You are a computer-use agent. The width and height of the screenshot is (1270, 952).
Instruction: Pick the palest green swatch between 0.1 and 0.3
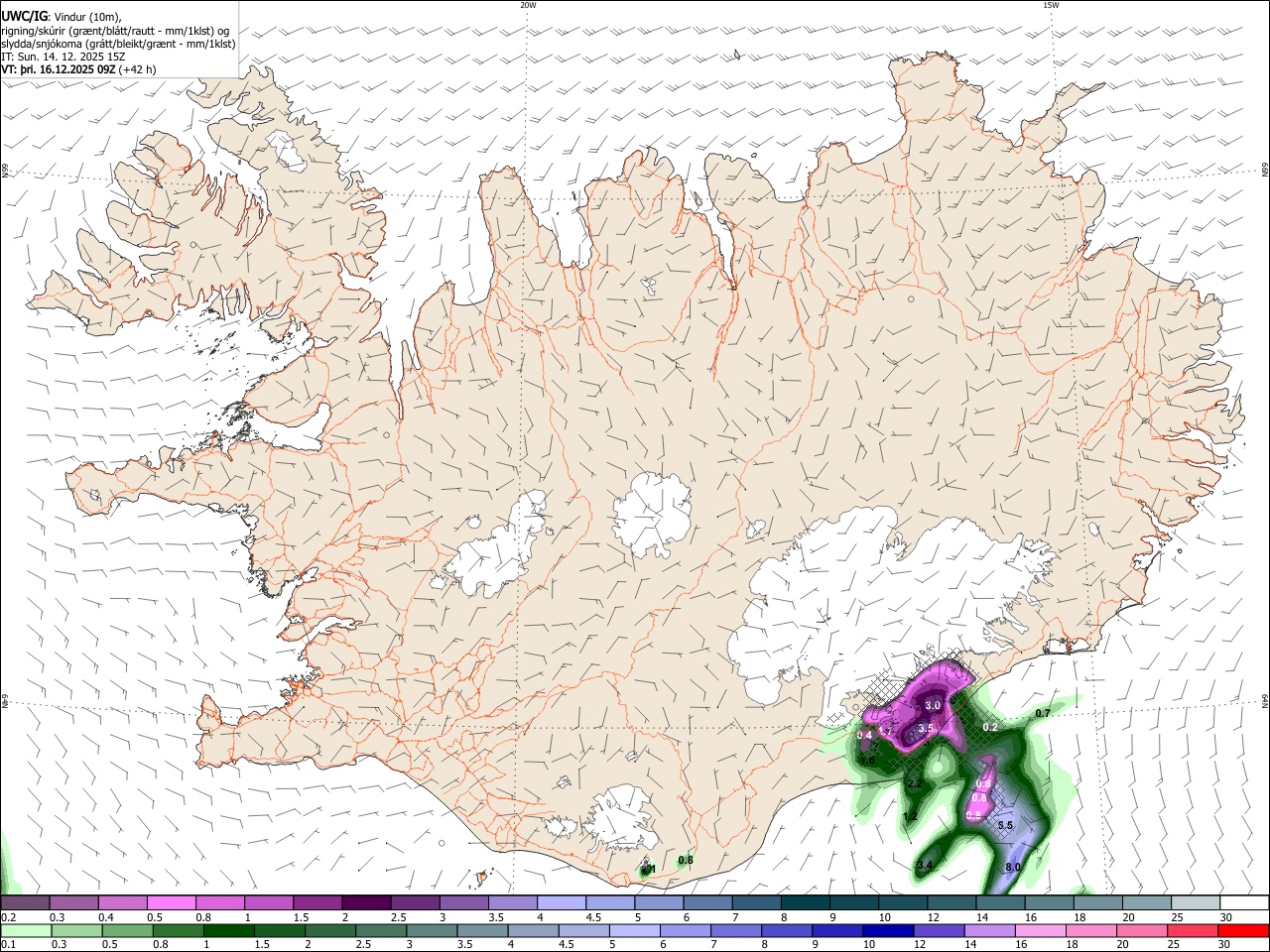tap(26, 931)
